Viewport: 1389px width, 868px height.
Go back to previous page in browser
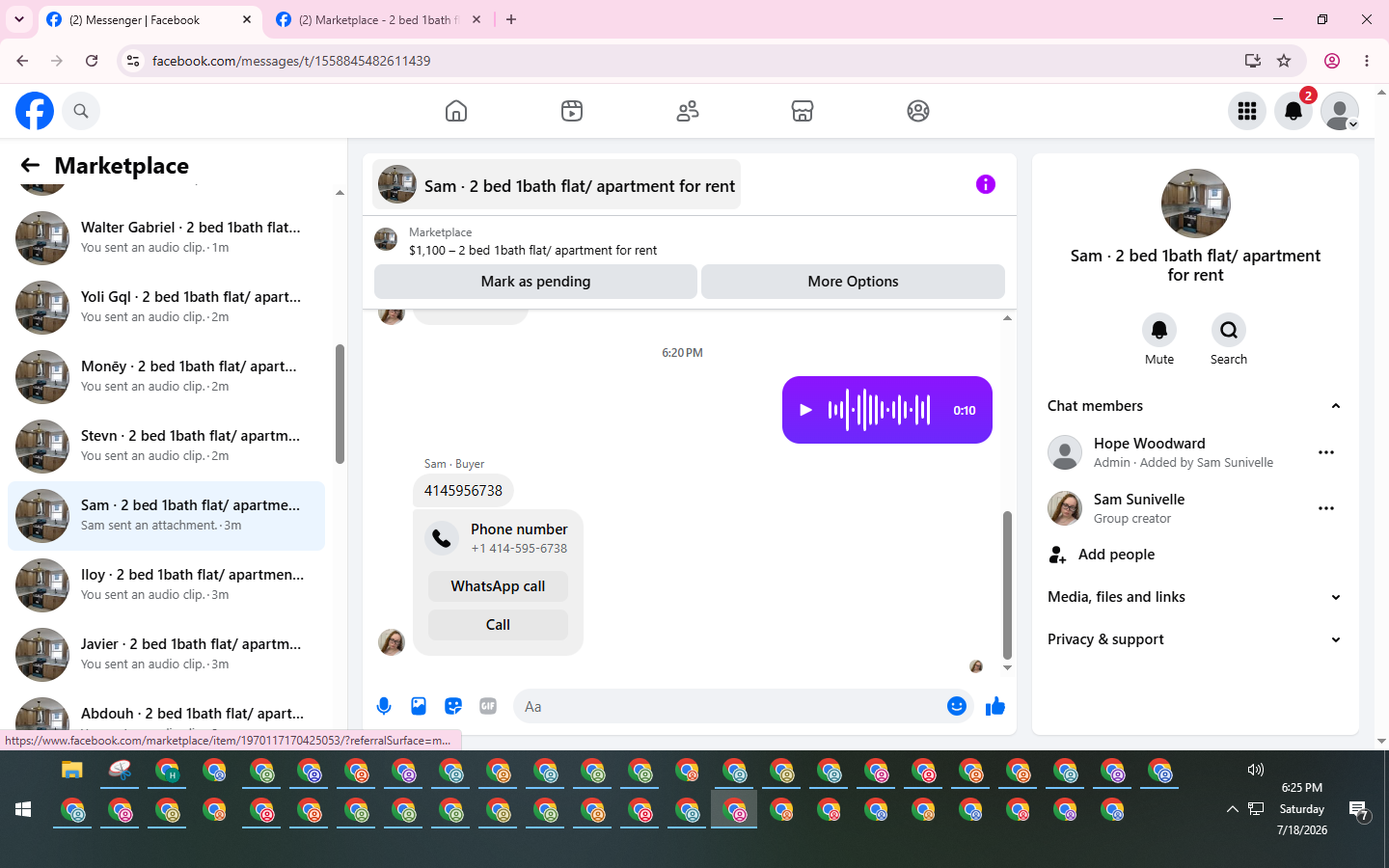pos(22,61)
